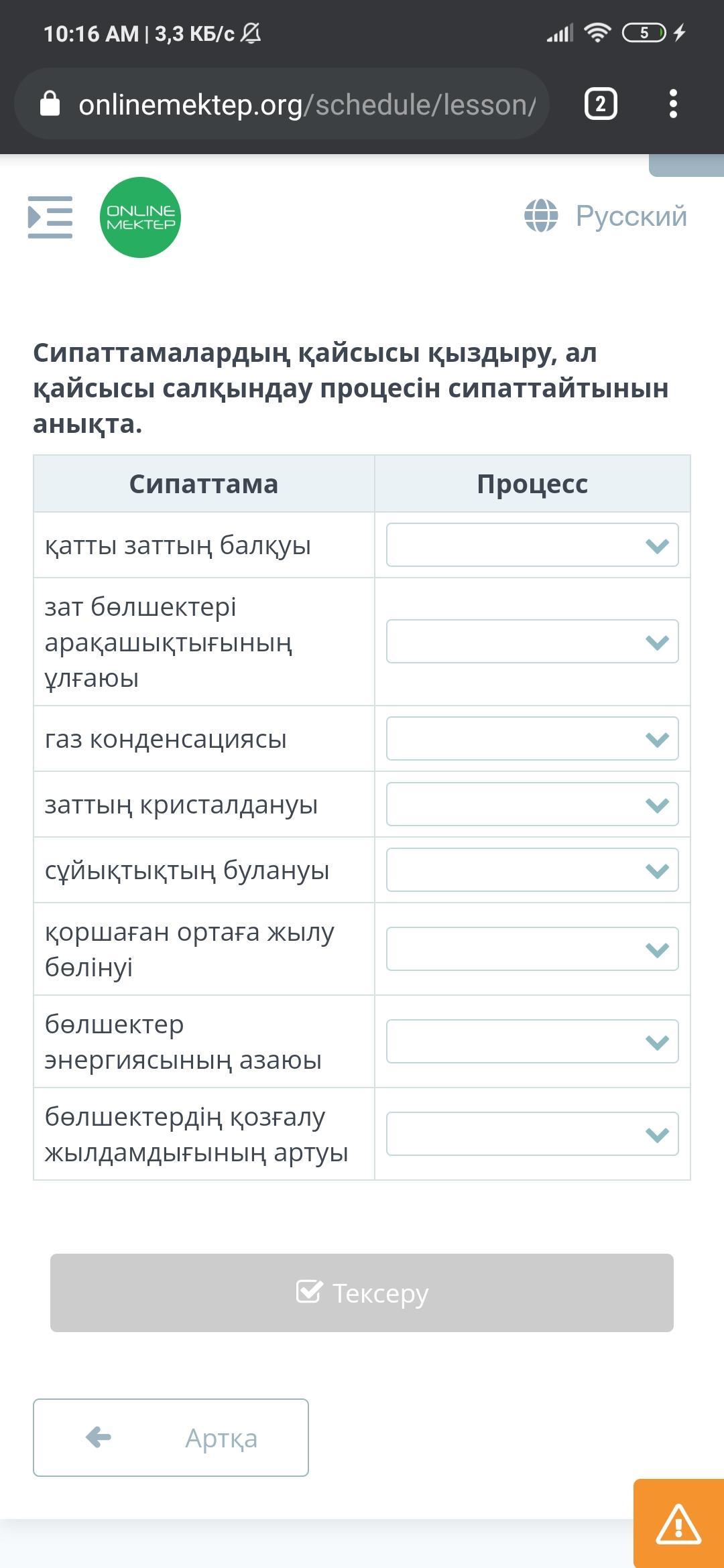Open the browser tabs counter icon

[600, 104]
